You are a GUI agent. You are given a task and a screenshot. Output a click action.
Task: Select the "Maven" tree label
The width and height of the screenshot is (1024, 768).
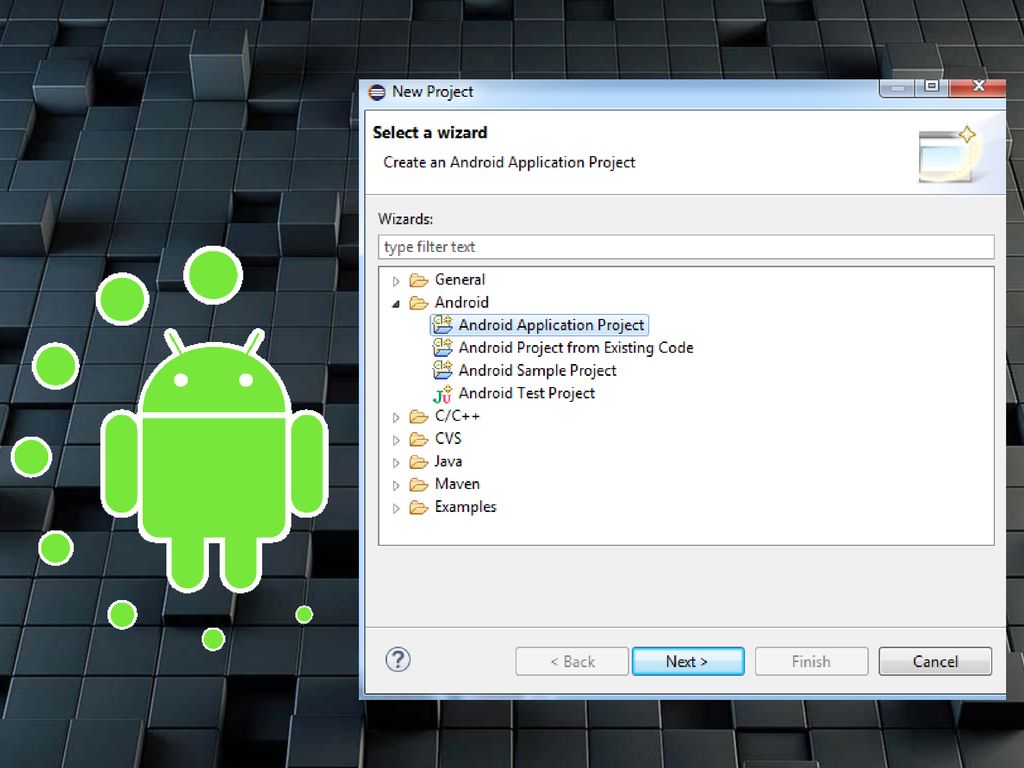[457, 484]
